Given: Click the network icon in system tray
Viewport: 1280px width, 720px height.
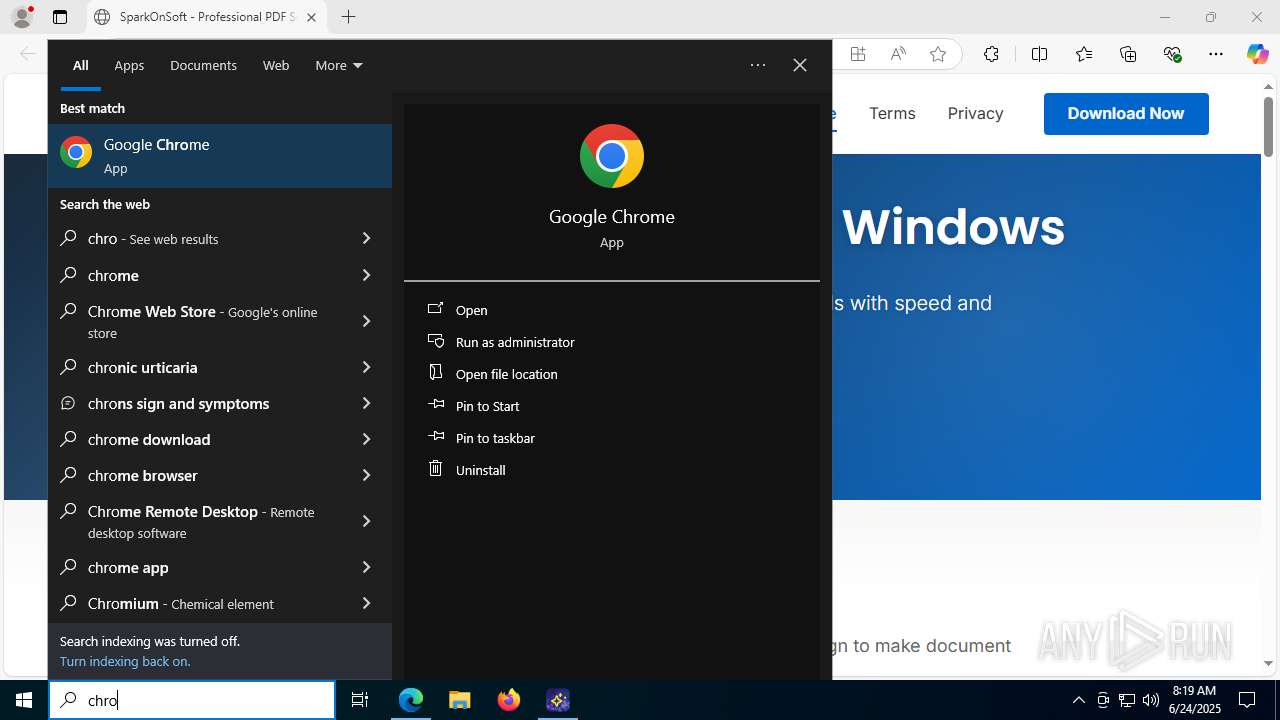Looking at the screenshot, I should [x=1127, y=700].
